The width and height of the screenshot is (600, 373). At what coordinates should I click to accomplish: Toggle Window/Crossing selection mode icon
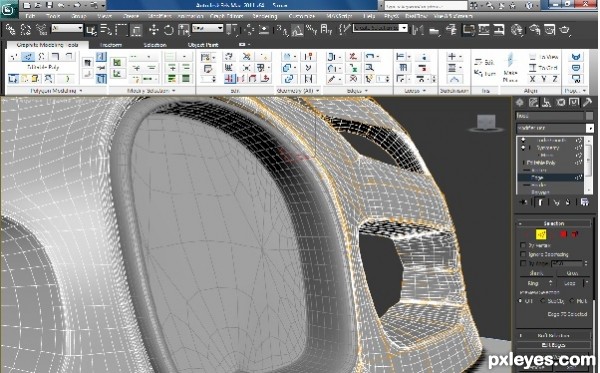coord(137,30)
